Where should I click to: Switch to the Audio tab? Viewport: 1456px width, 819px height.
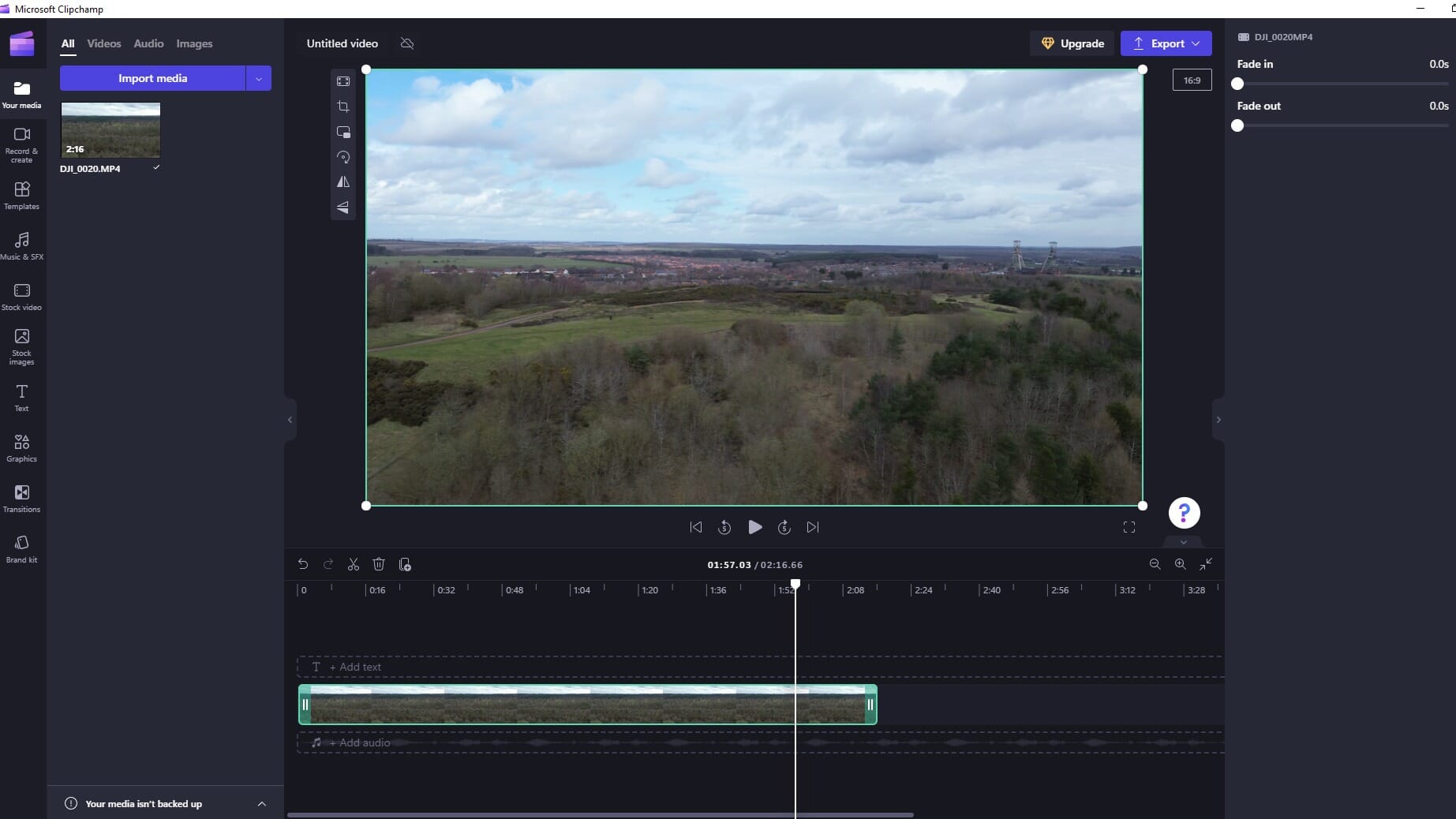(148, 43)
